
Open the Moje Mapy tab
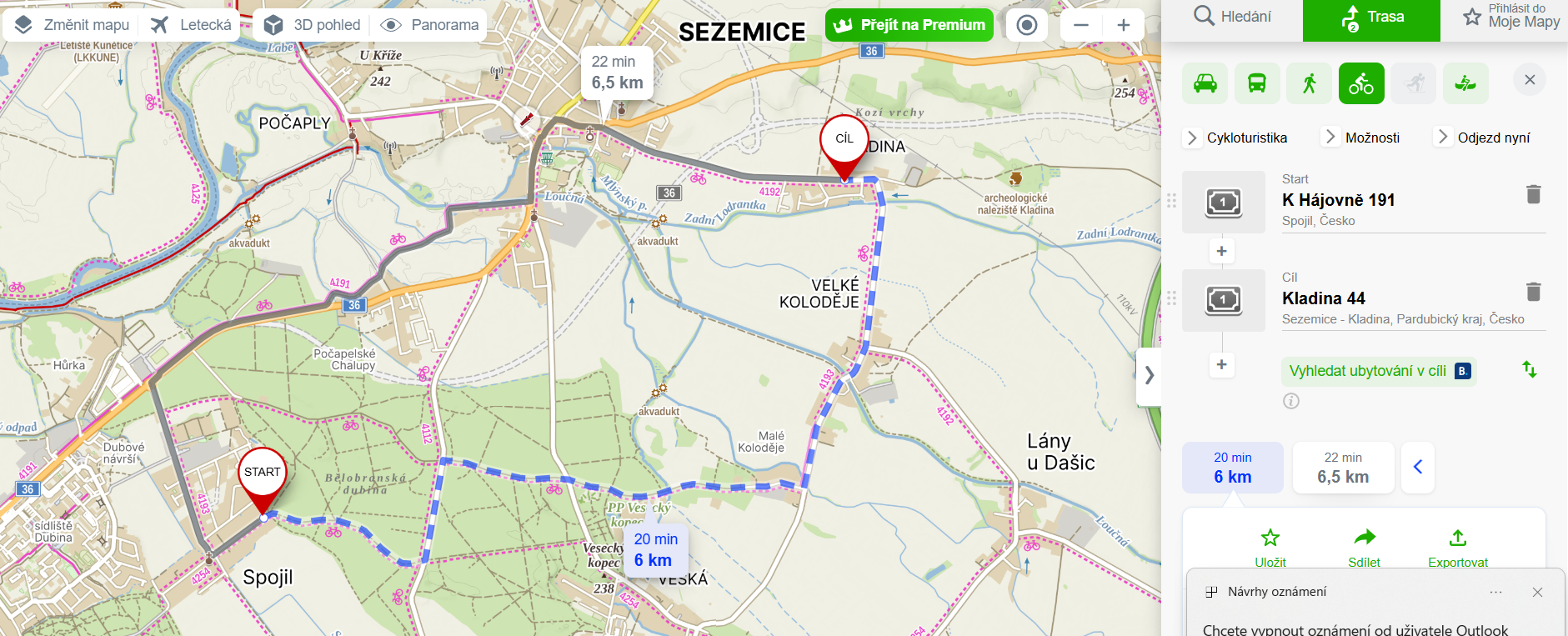pyautogui.click(x=1512, y=17)
